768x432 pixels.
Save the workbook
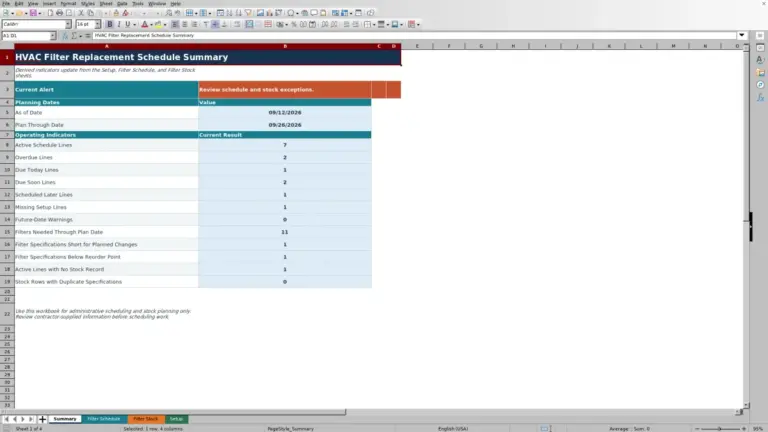click(x=33, y=13)
